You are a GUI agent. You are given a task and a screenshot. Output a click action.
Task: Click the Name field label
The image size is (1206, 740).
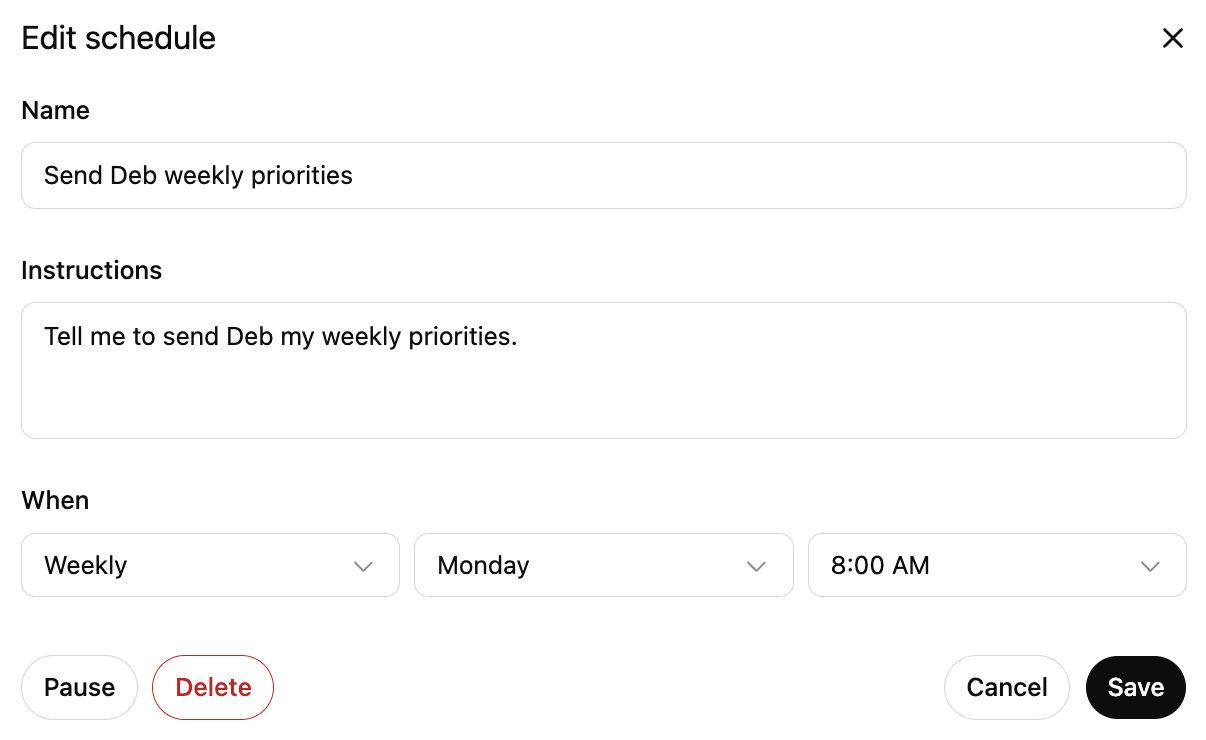pos(55,110)
